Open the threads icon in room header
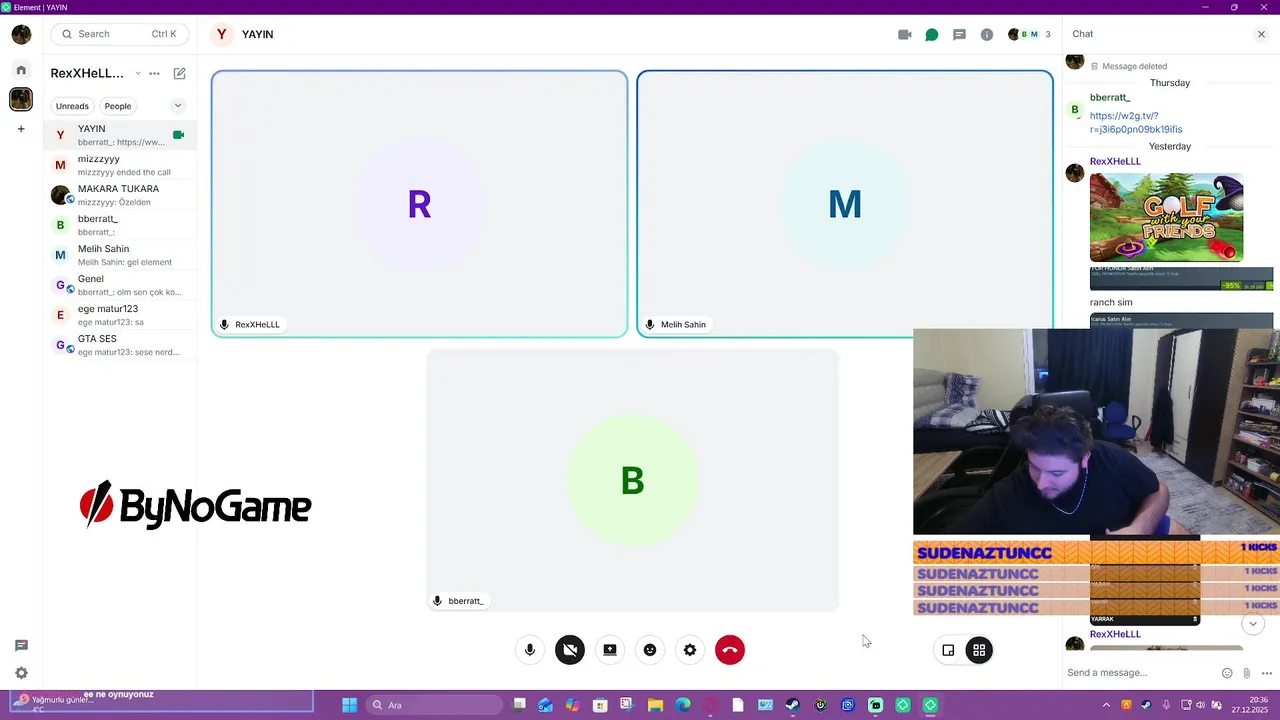The image size is (1280, 720). (x=959, y=34)
